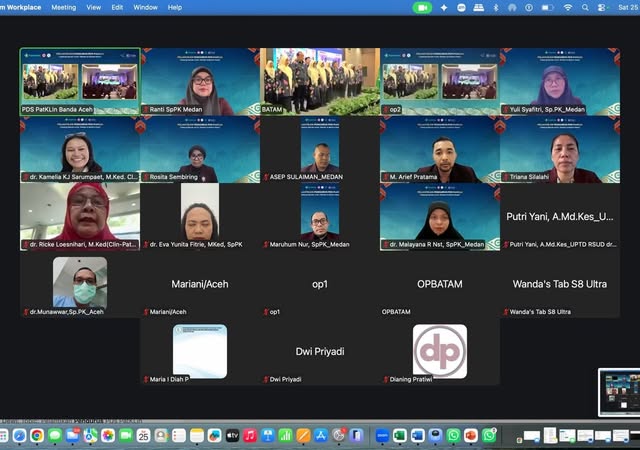Click Dianing Pratiwi's dp avatar
Viewport: 640px width, 450px height.
coord(440,352)
